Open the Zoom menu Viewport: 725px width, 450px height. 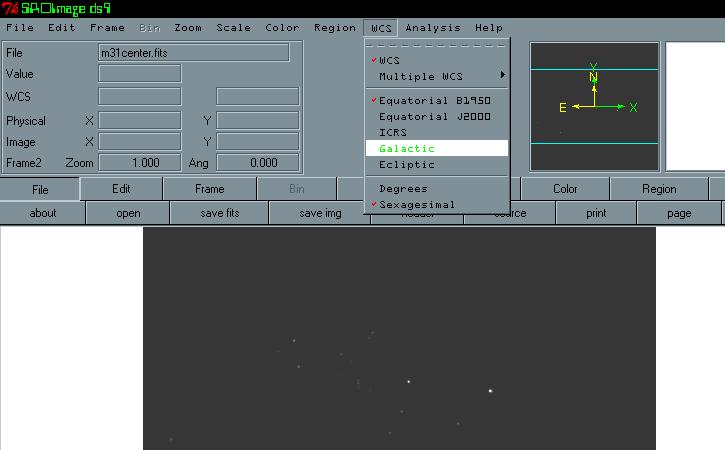tap(188, 28)
